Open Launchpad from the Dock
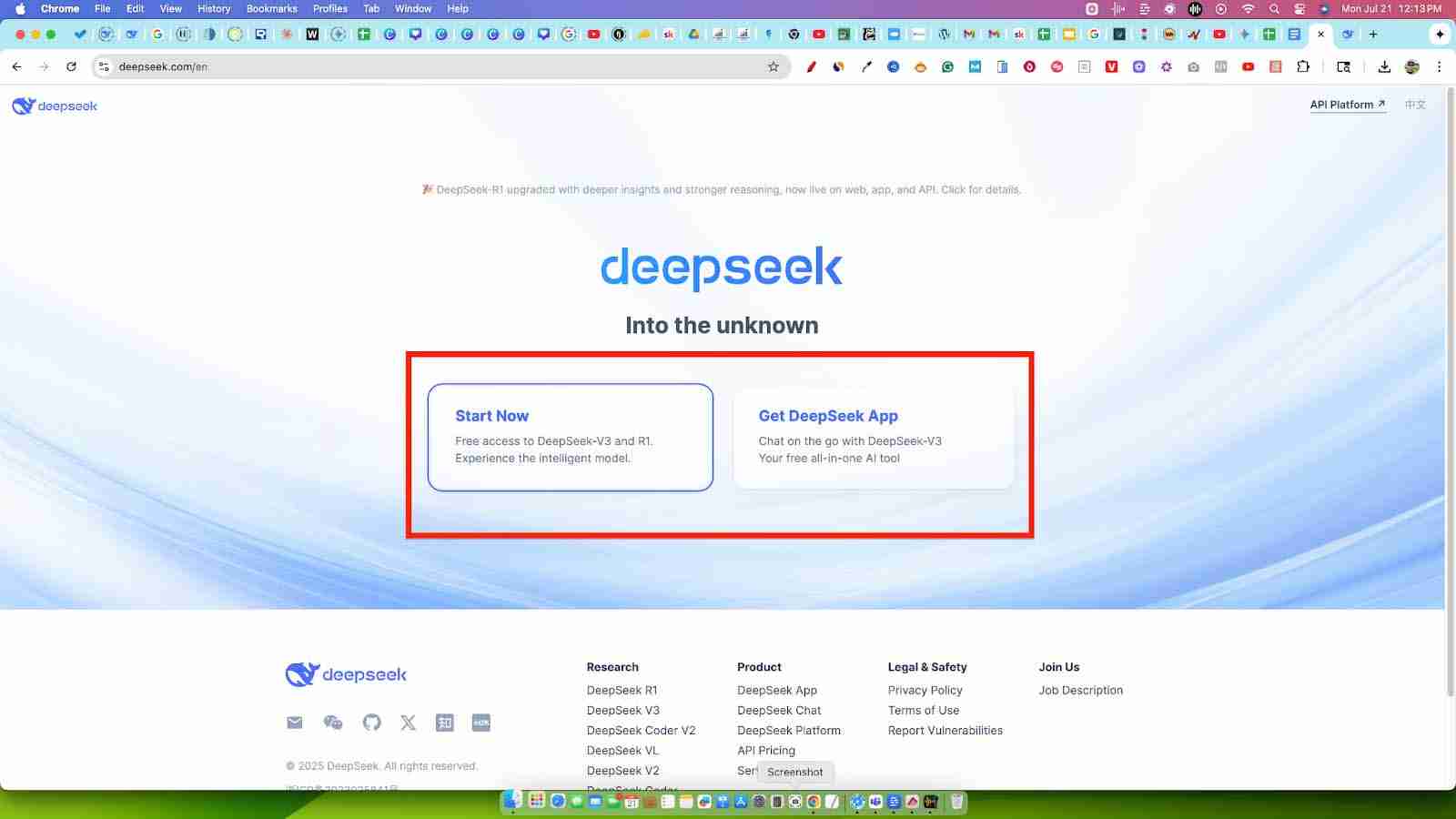1456x819 pixels. [537, 801]
